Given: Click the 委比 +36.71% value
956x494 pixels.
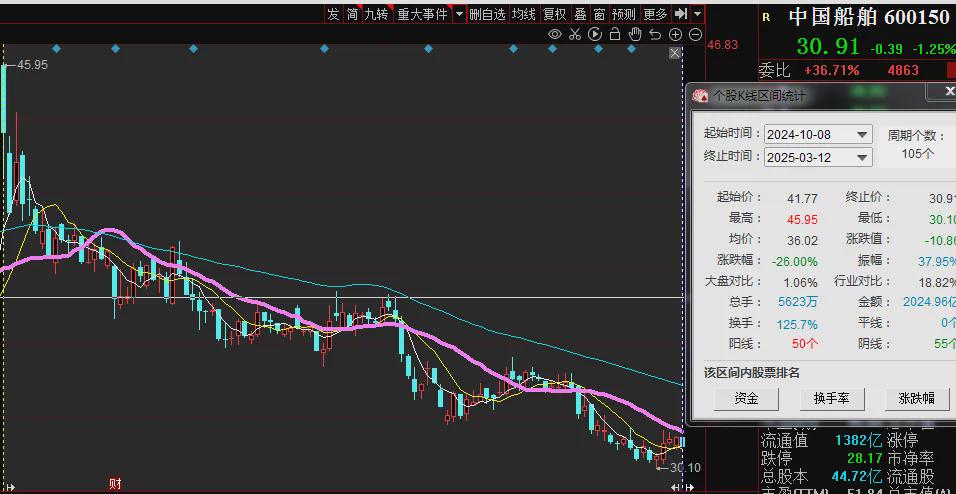Looking at the screenshot, I should (x=832, y=70).
